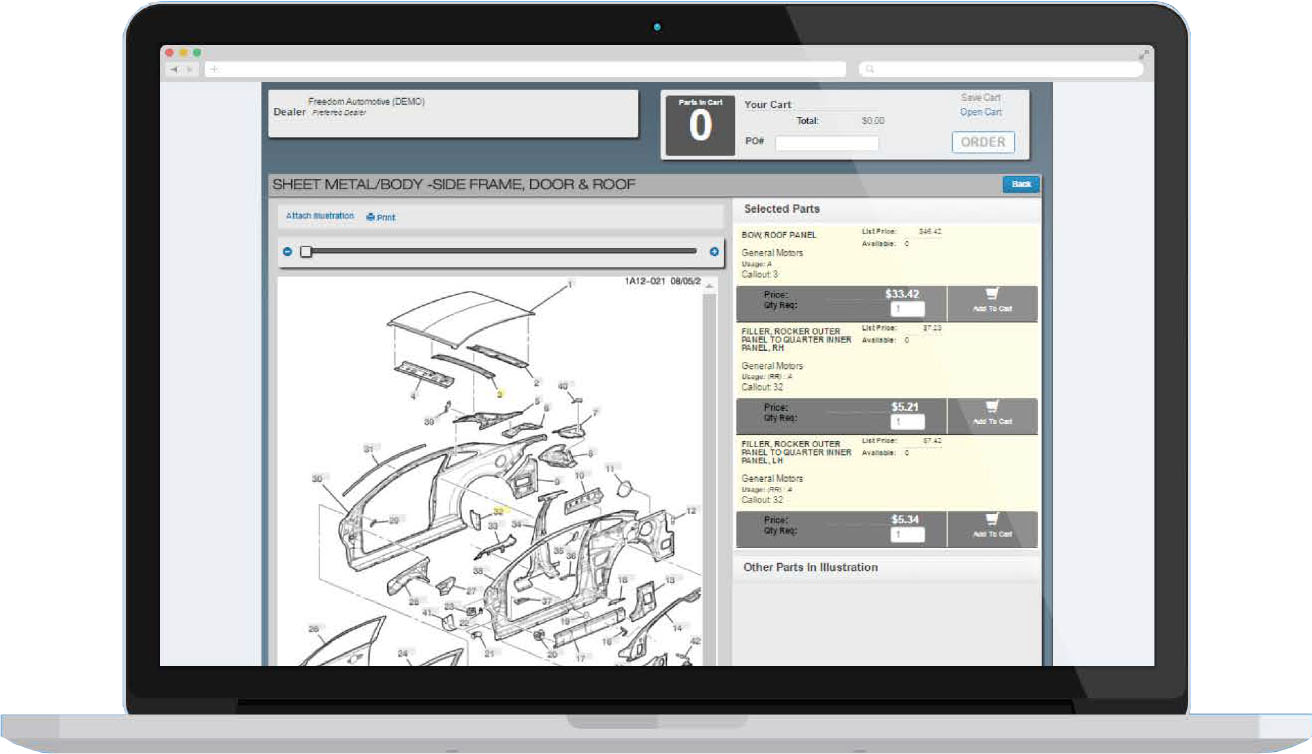Collapse the Selected Parts section header
Viewport: 1312px width, 754px height.
coord(782,209)
